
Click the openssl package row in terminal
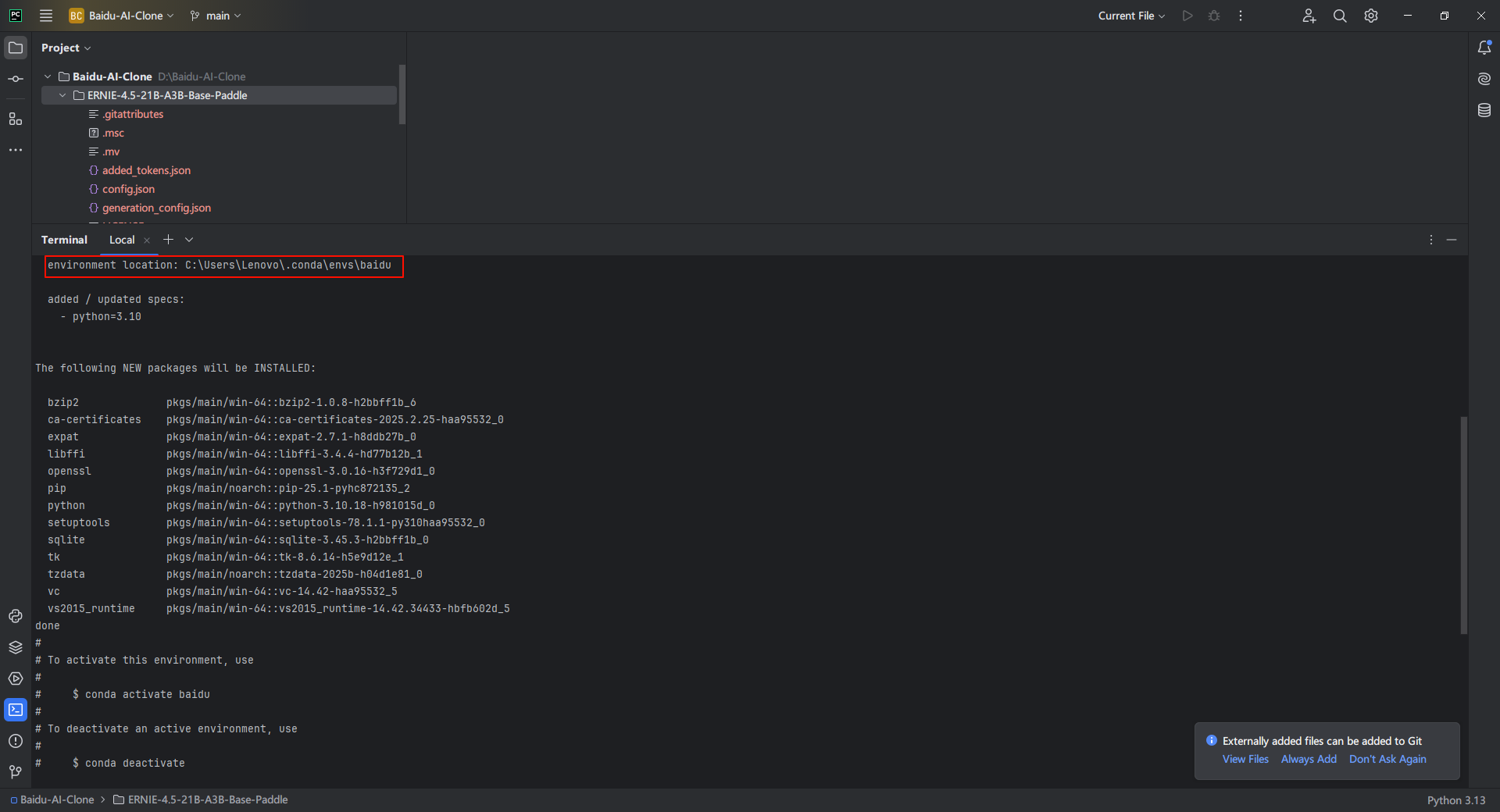pyautogui.click(x=241, y=471)
